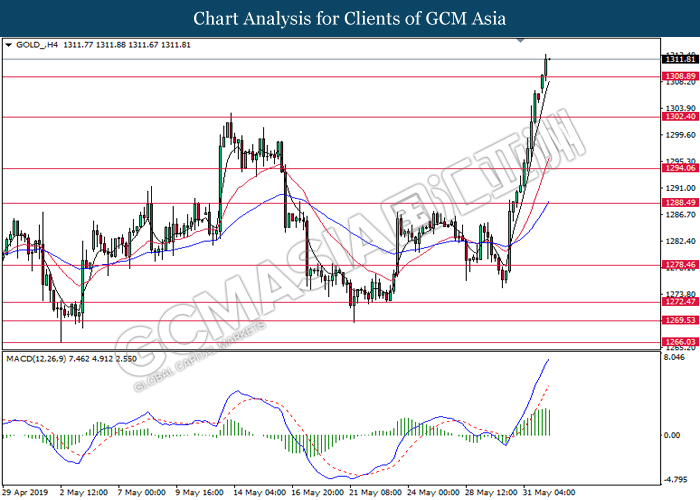Image resolution: width=700 pixels, height=500 pixels.
Task: Select the 29 Apr 2019 date marker
Action: (27, 492)
